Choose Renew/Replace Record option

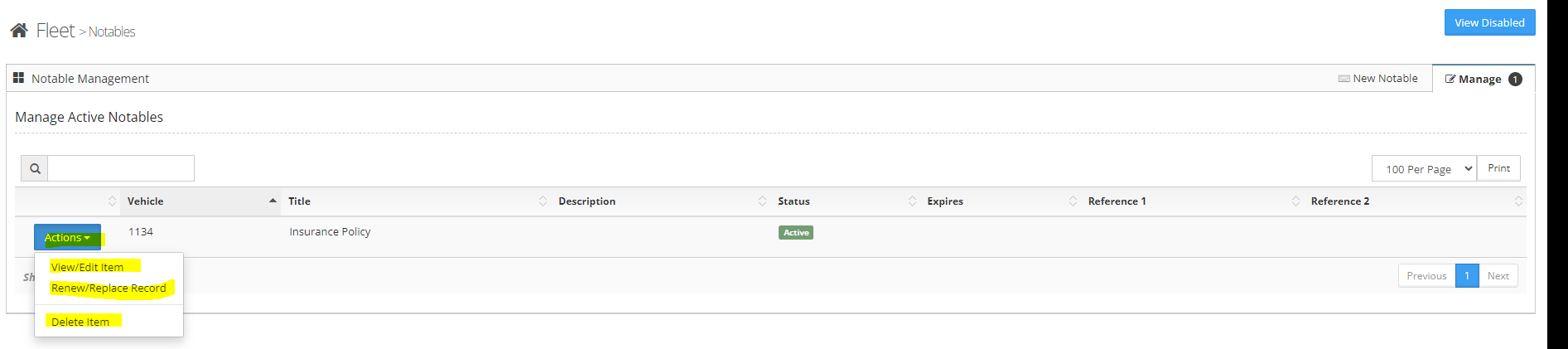pyautogui.click(x=109, y=288)
